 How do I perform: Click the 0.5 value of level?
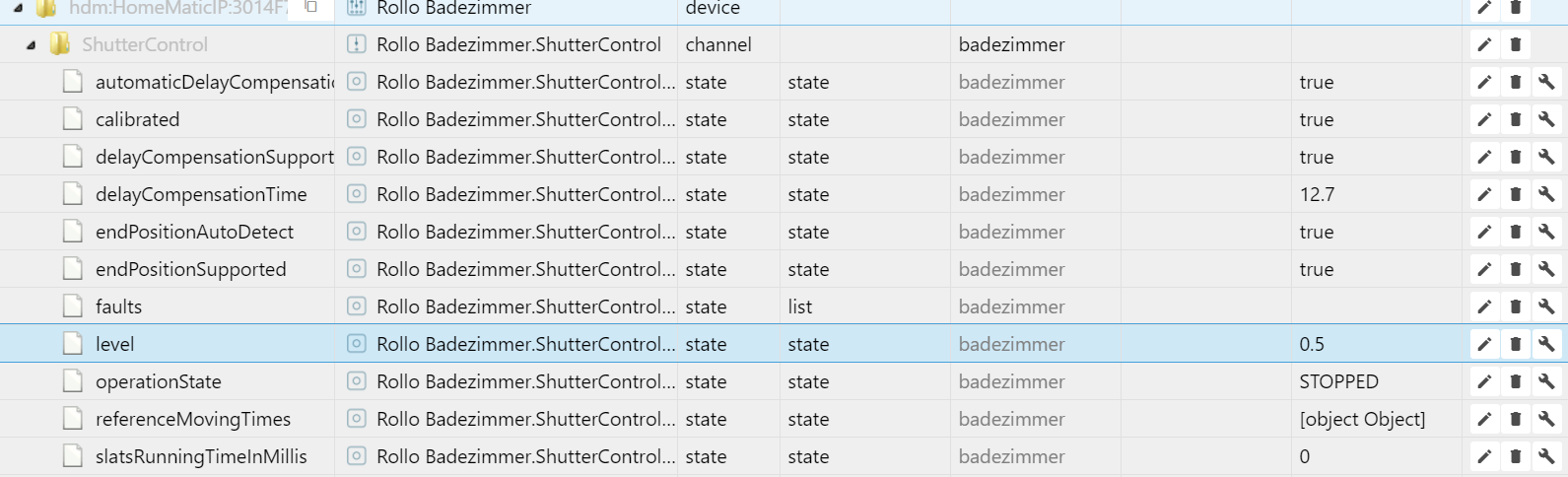pos(1312,344)
